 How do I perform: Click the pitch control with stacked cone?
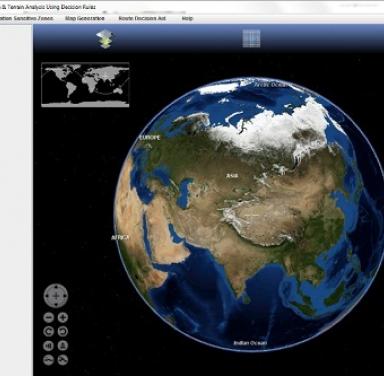click(x=63, y=346)
